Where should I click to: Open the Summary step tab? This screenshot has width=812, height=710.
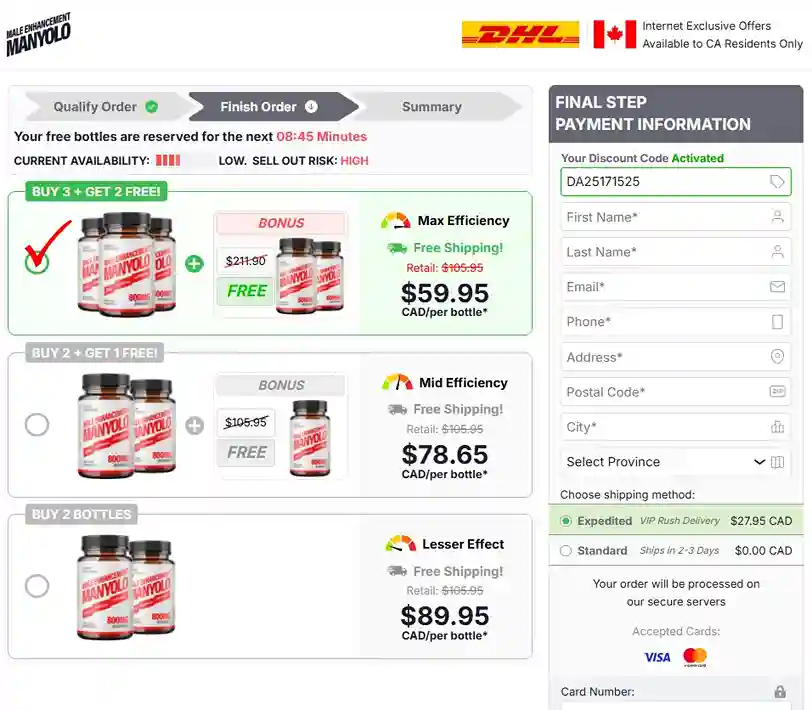[x=432, y=107]
